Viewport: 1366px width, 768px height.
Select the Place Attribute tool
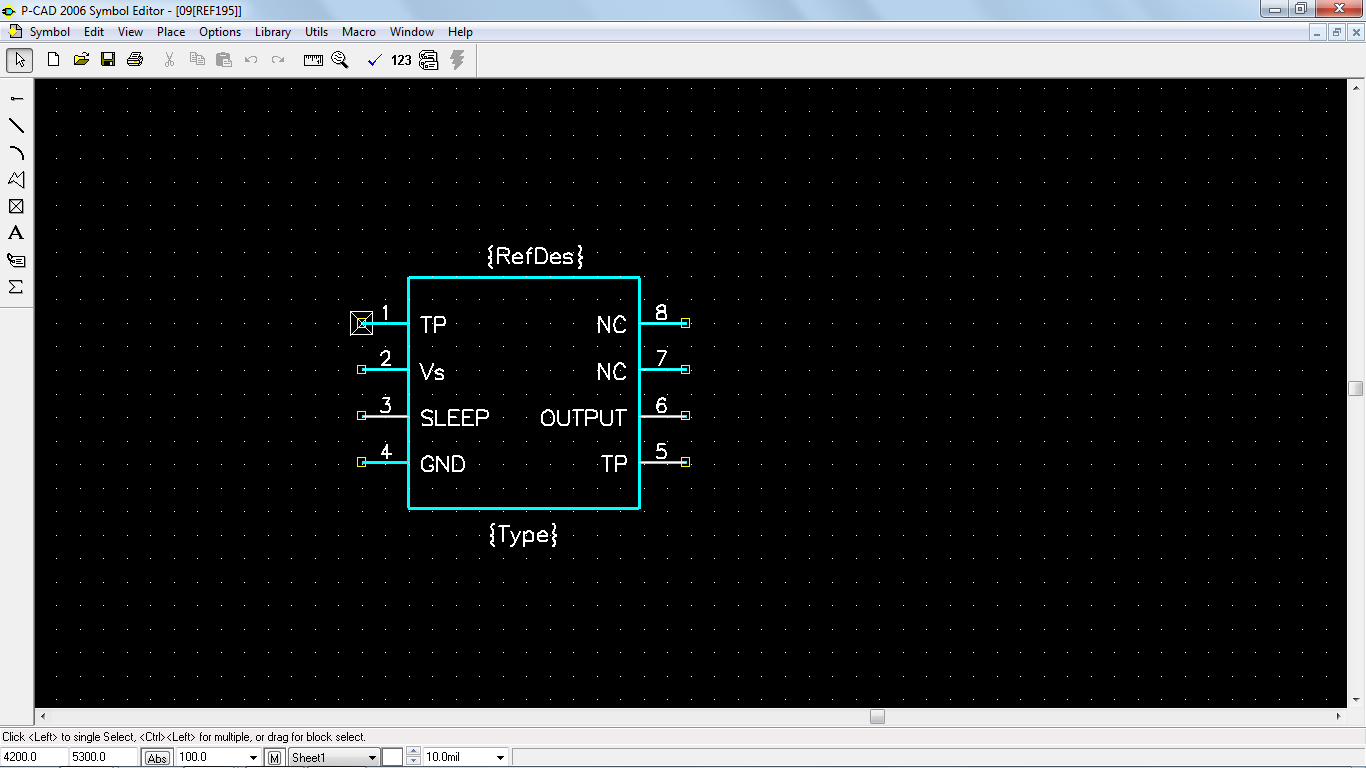tap(16, 260)
